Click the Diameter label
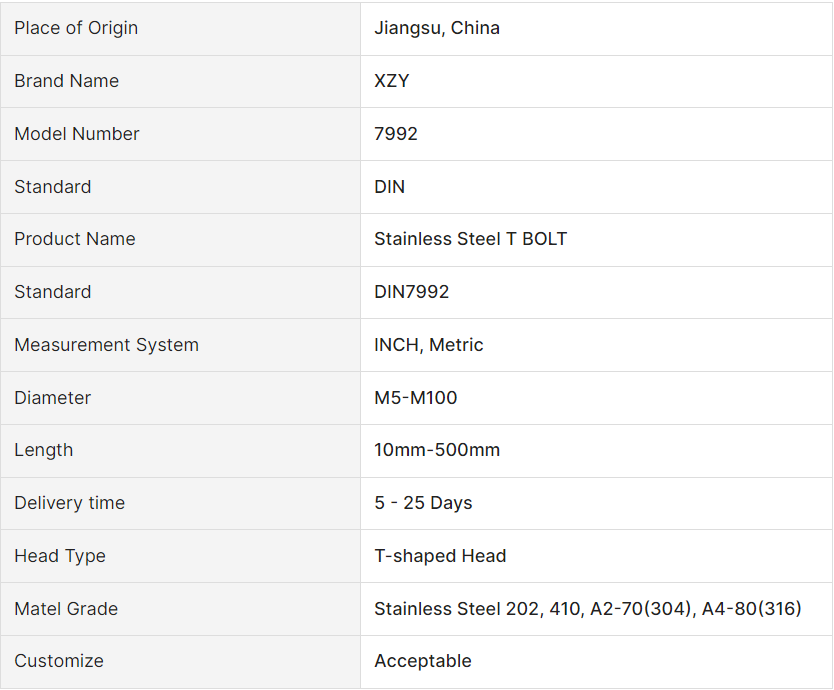The image size is (834, 690). (52, 398)
